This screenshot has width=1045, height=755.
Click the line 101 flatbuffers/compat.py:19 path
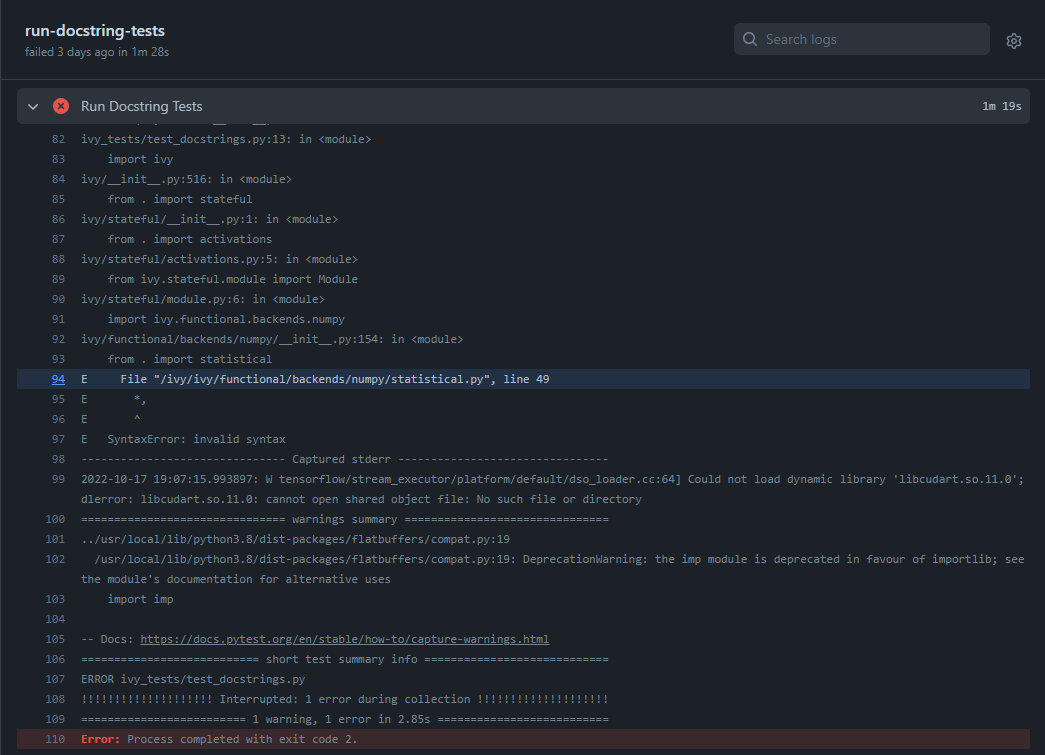295,539
